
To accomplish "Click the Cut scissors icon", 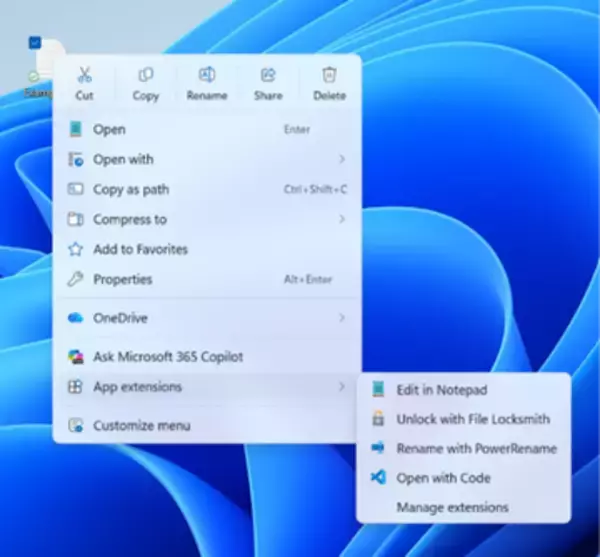I will [x=84, y=75].
